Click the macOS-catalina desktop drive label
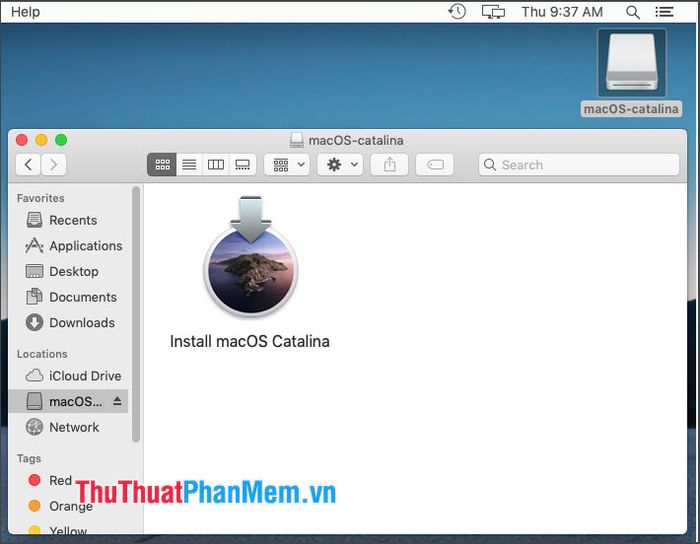Screen dimensions: 700x544 (631, 109)
